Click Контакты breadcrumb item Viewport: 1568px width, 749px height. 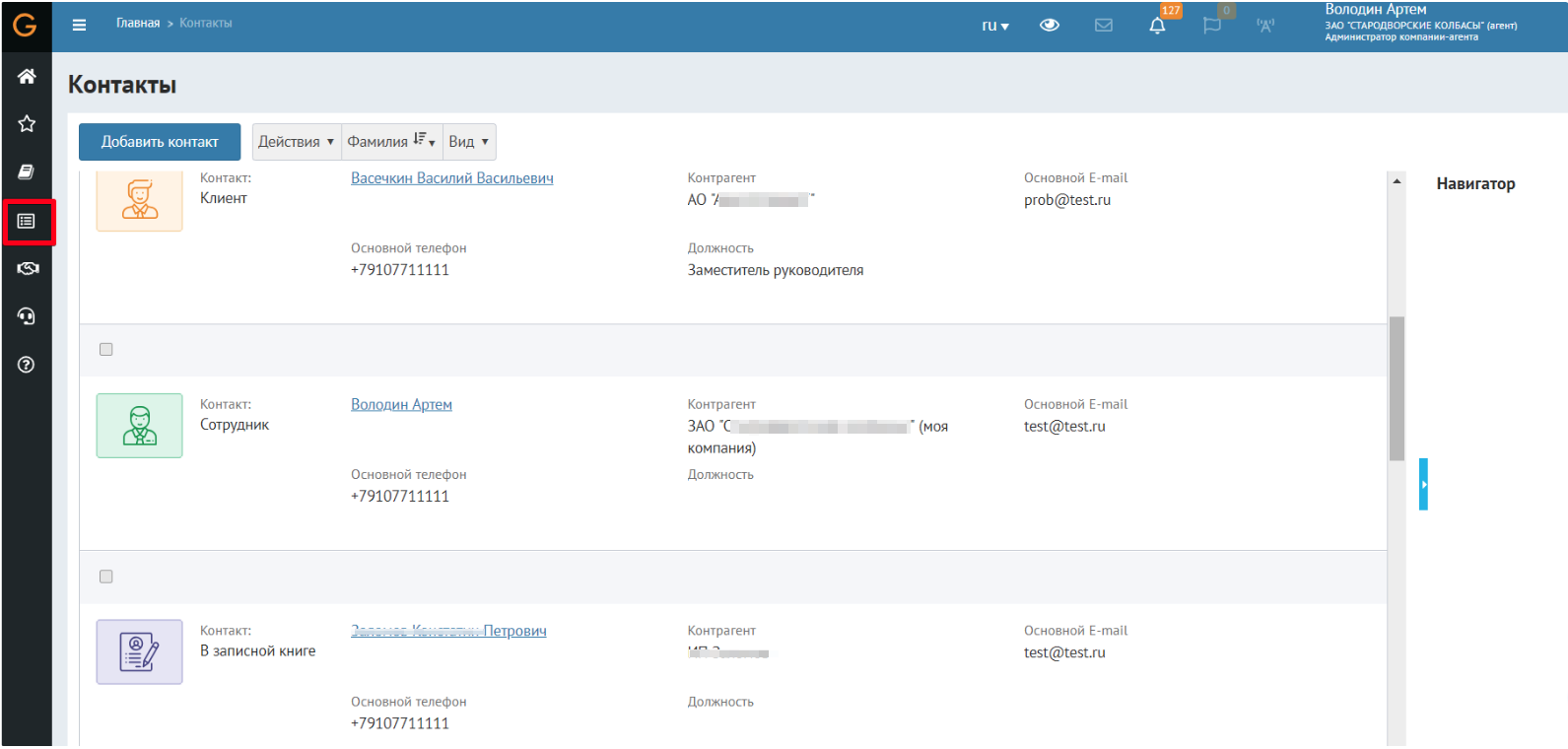(206, 24)
